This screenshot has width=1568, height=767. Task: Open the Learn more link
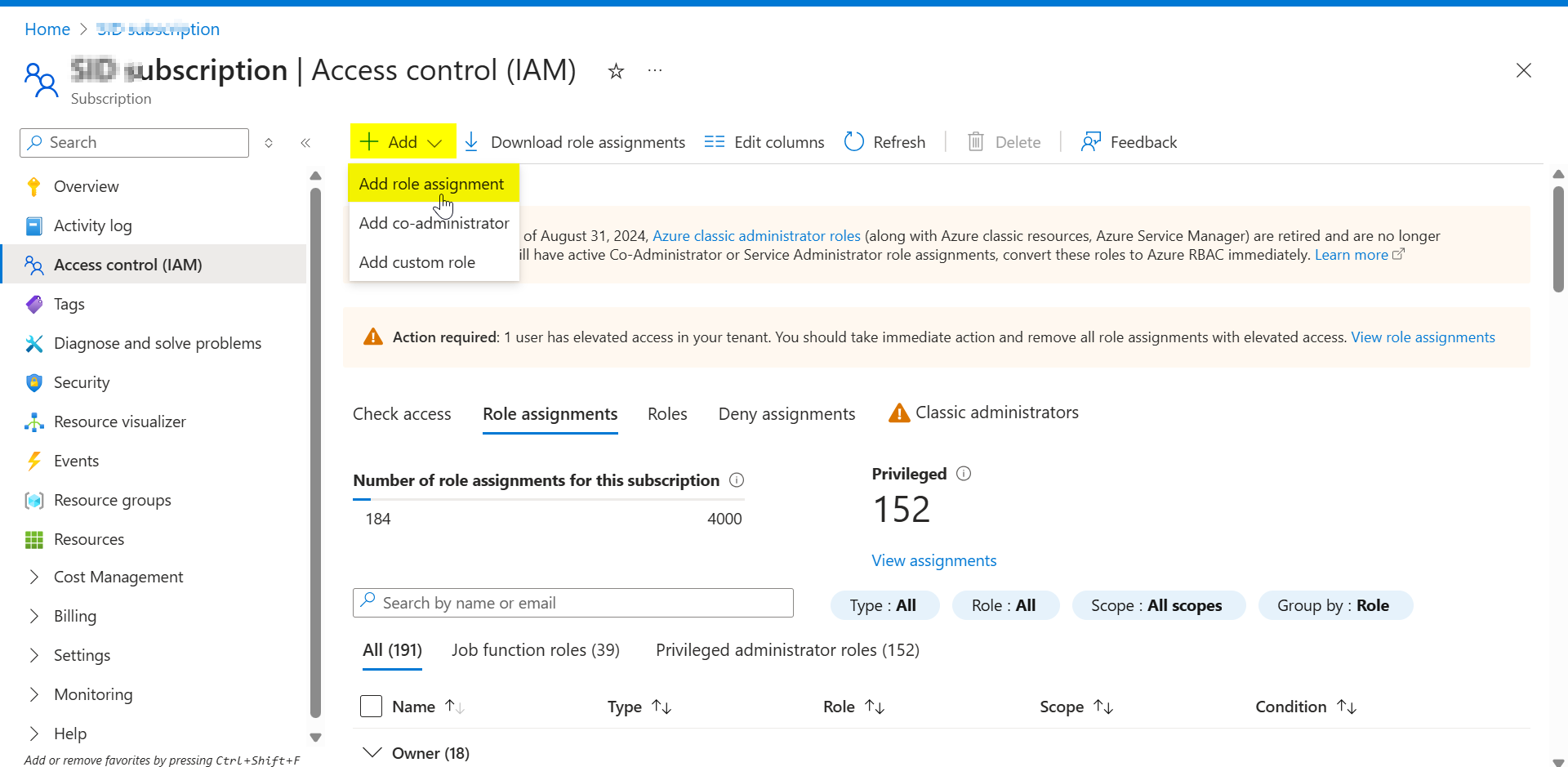1359,255
